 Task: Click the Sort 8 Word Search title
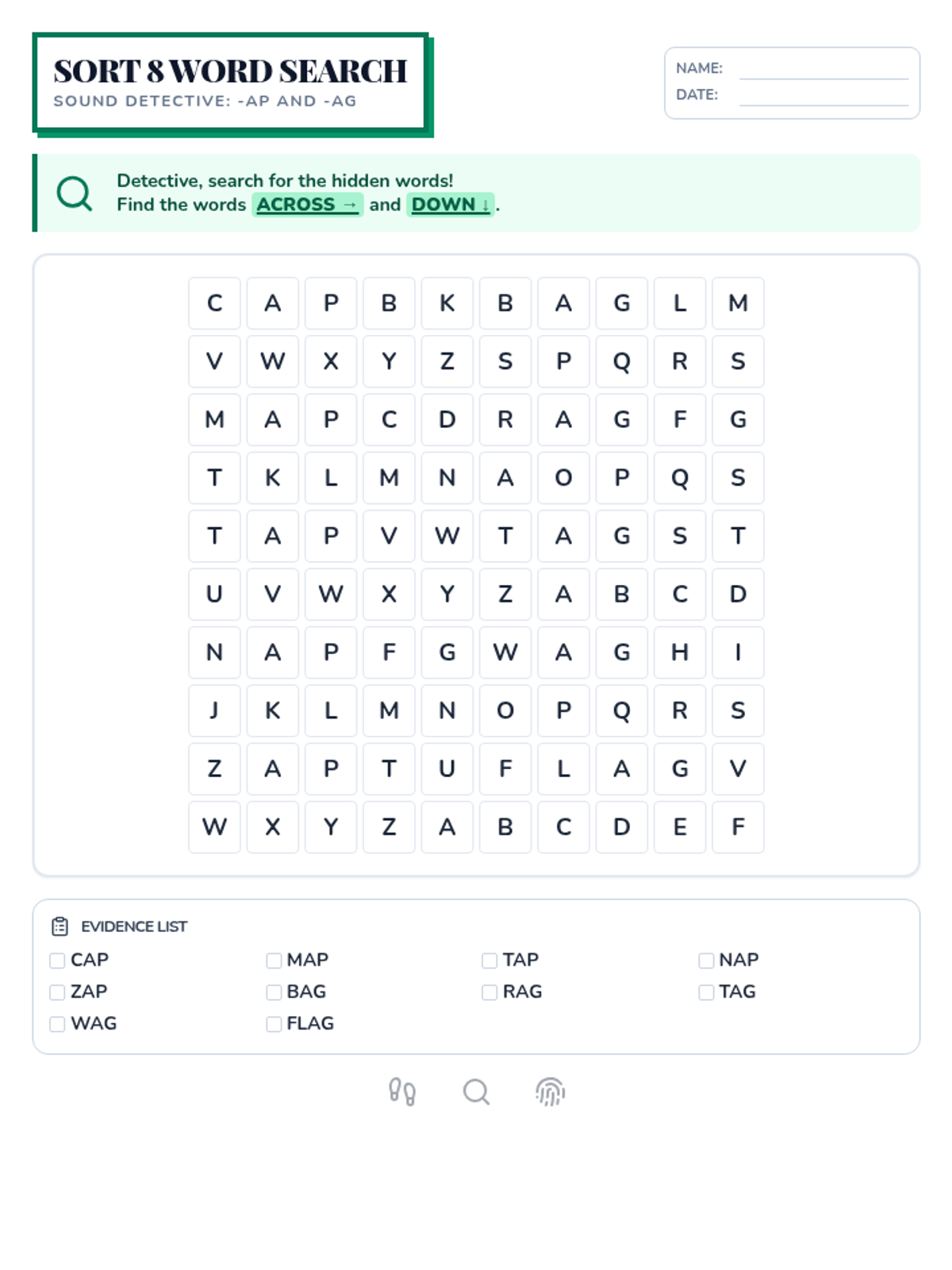[230, 71]
